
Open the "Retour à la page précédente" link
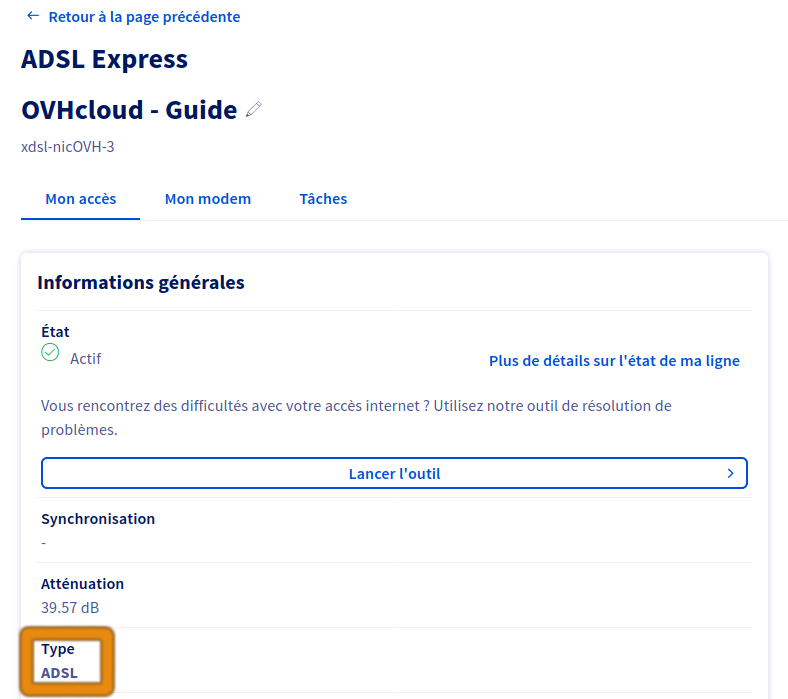tap(144, 17)
